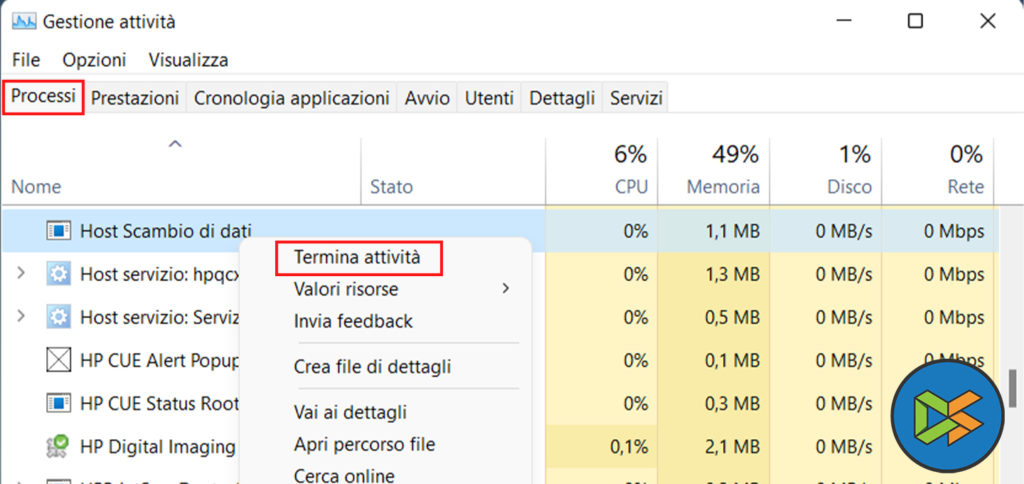Click the gear icon of Host servizio: hpqc
Viewport: 1024px width, 484px height.
tap(59, 274)
